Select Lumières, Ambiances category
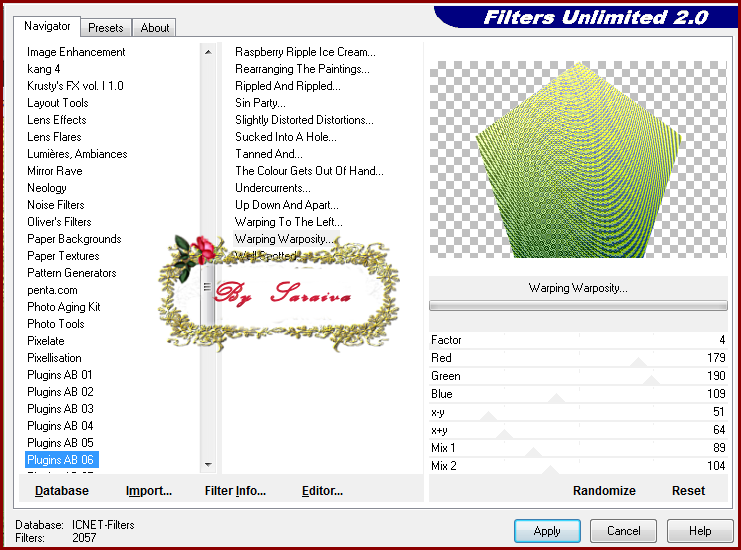 (x=77, y=154)
